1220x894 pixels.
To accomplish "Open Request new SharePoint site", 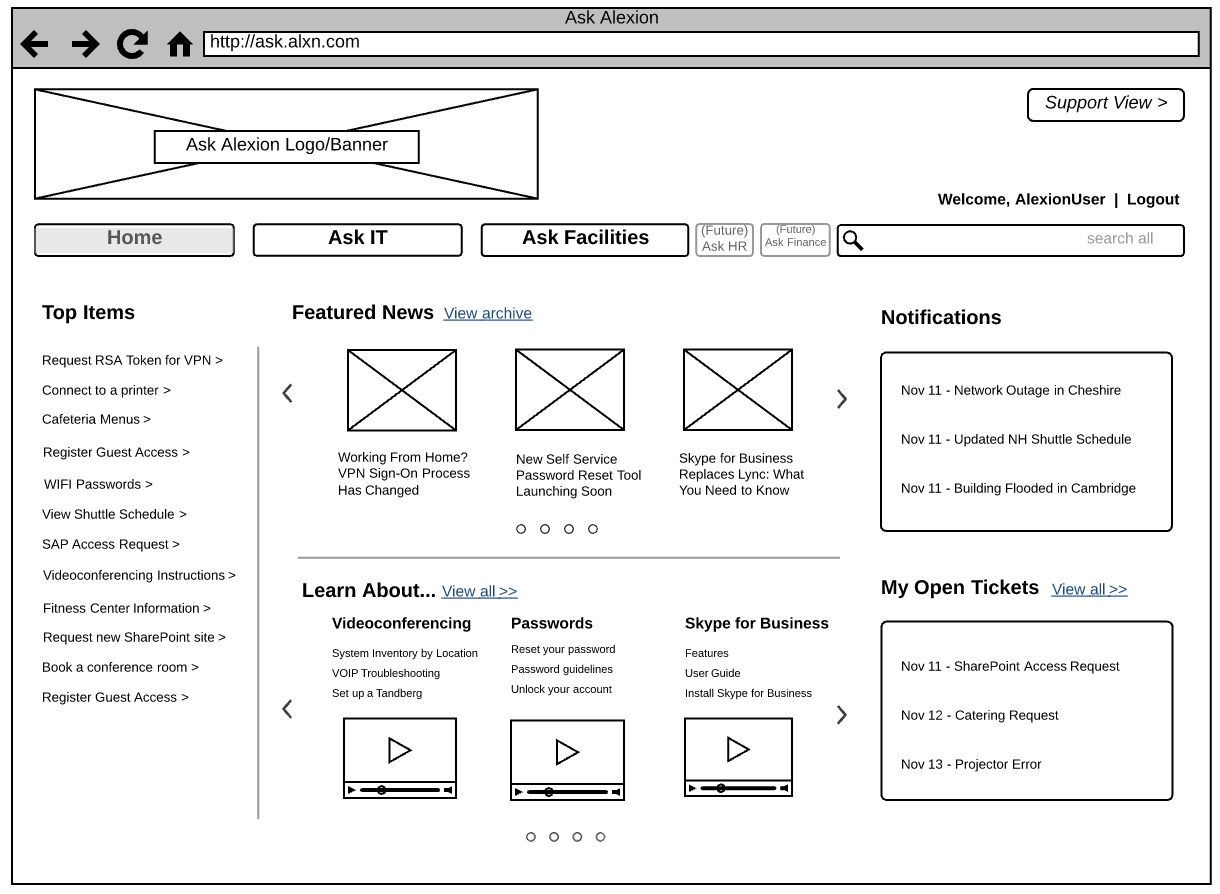I will [134, 637].
